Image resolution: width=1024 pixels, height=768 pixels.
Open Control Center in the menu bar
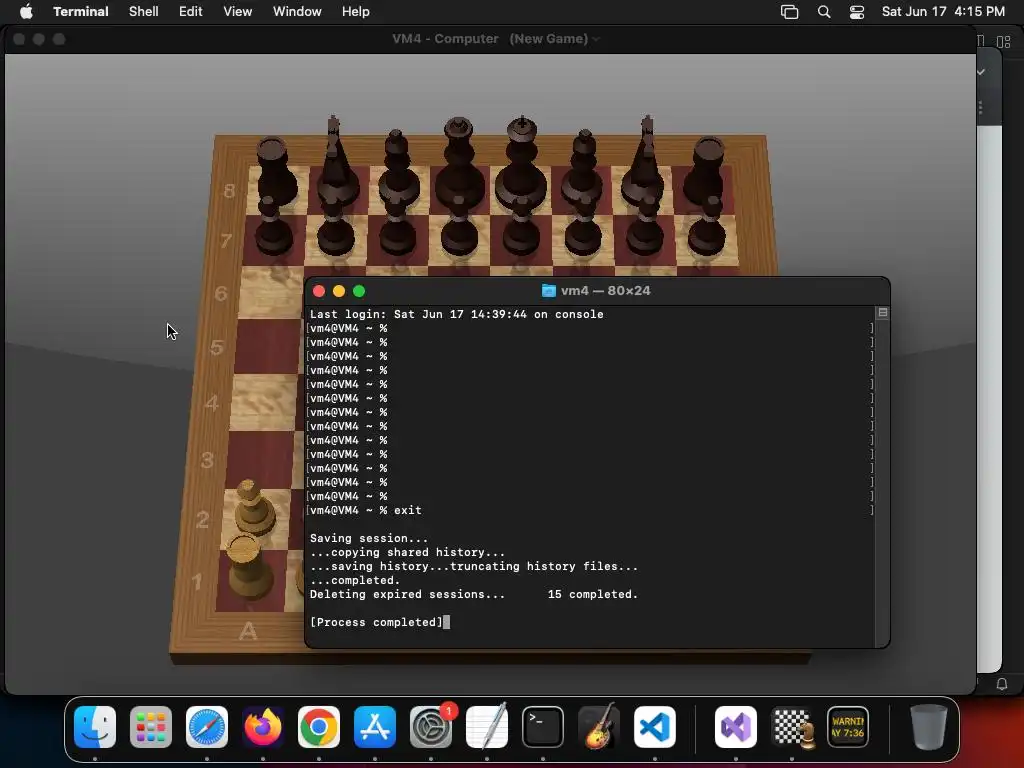[857, 12]
